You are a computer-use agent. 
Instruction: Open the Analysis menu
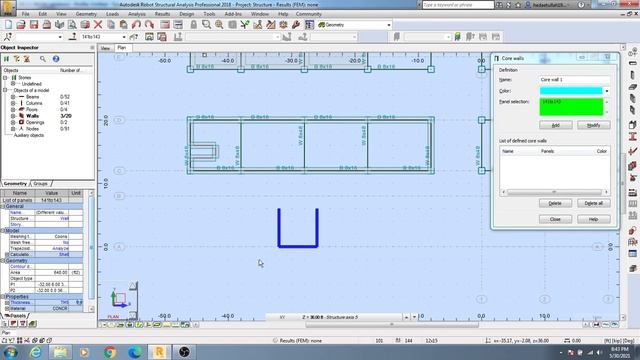[137, 14]
